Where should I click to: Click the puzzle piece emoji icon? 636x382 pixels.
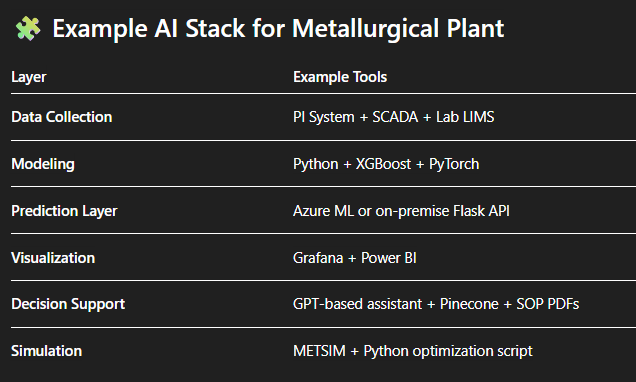point(28,28)
